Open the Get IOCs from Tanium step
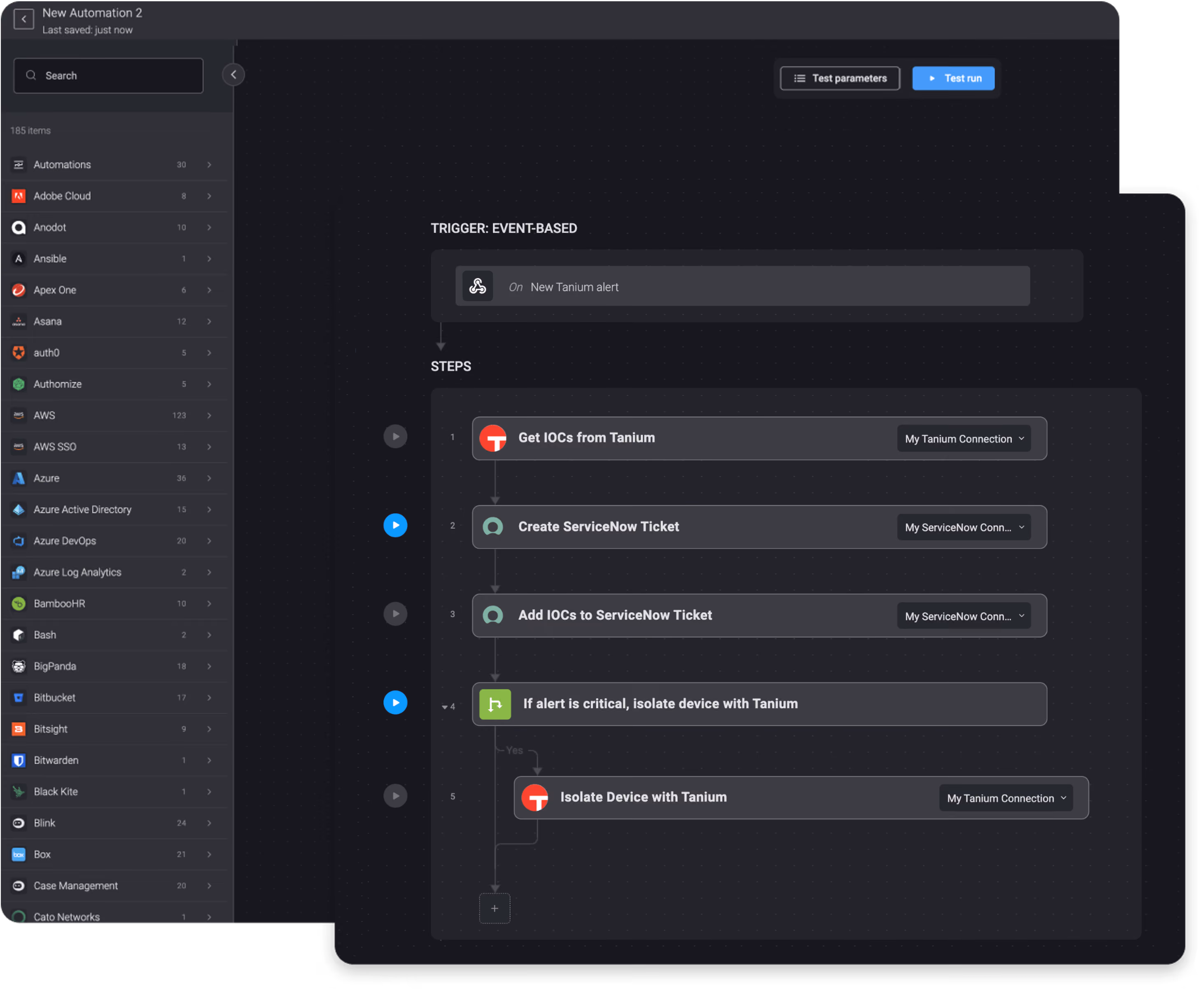This screenshot has height=989, width=1204. pos(760,439)
